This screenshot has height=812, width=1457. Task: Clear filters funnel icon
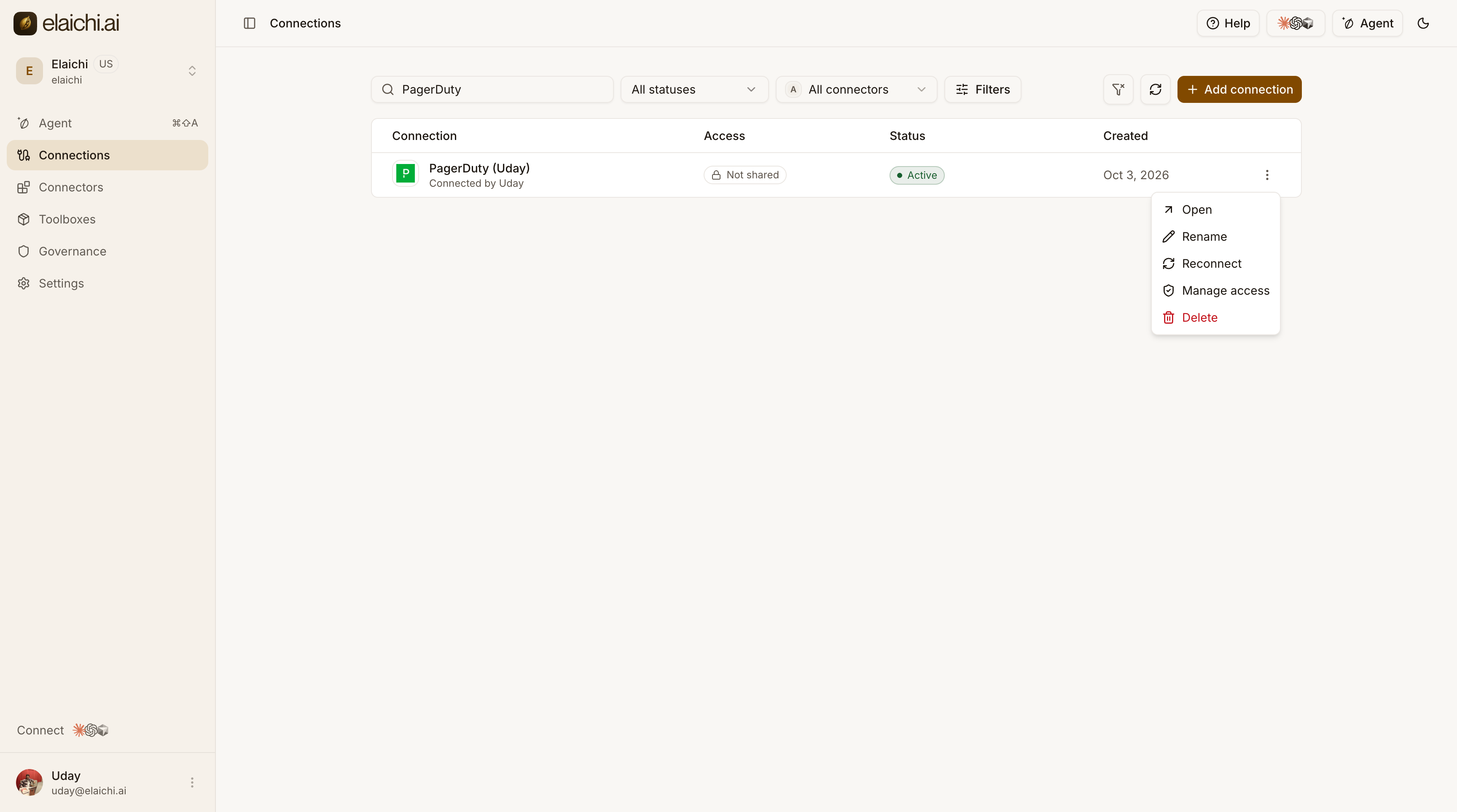(1118, 89)
